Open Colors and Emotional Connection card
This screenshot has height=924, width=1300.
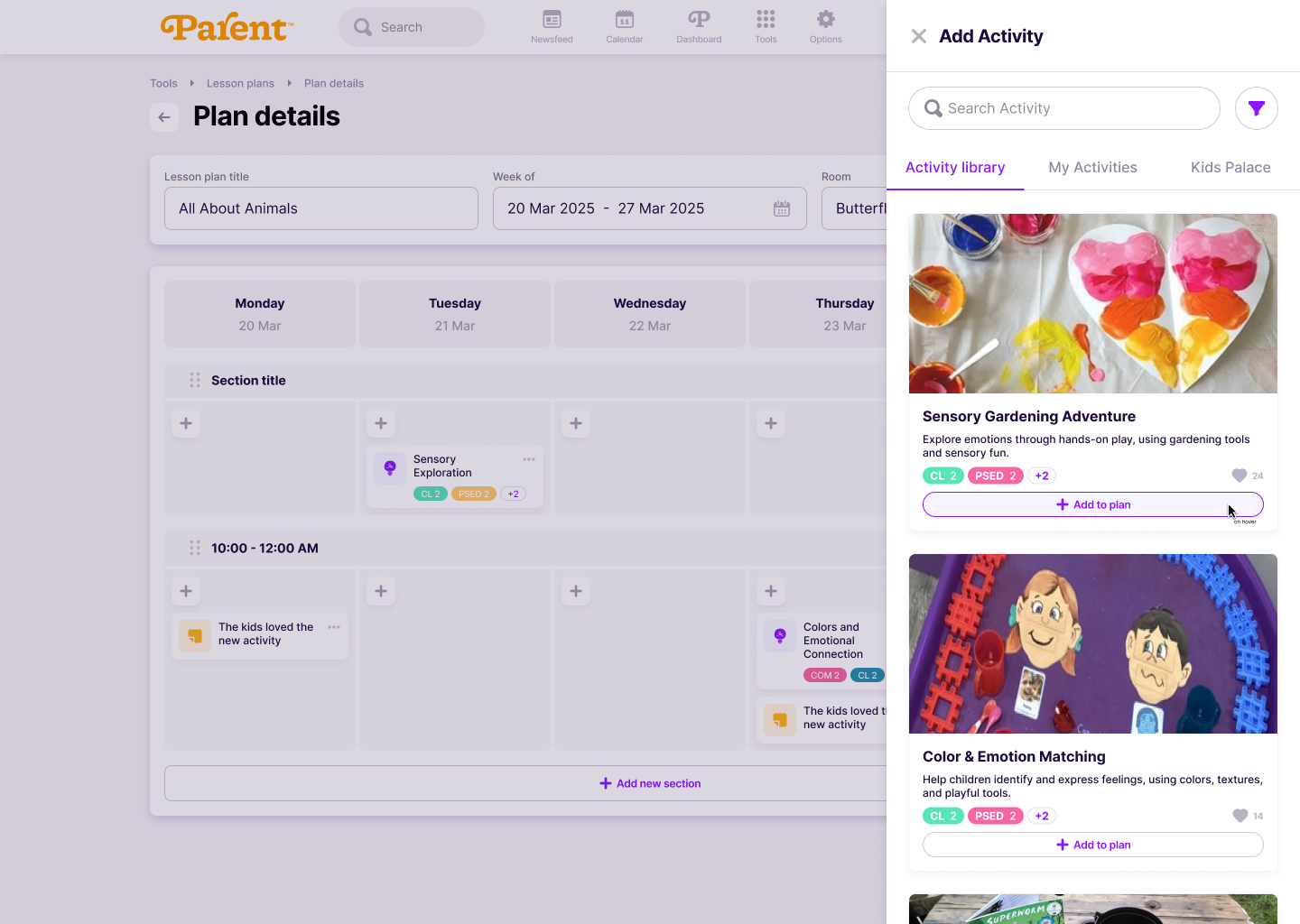point(822,652)
